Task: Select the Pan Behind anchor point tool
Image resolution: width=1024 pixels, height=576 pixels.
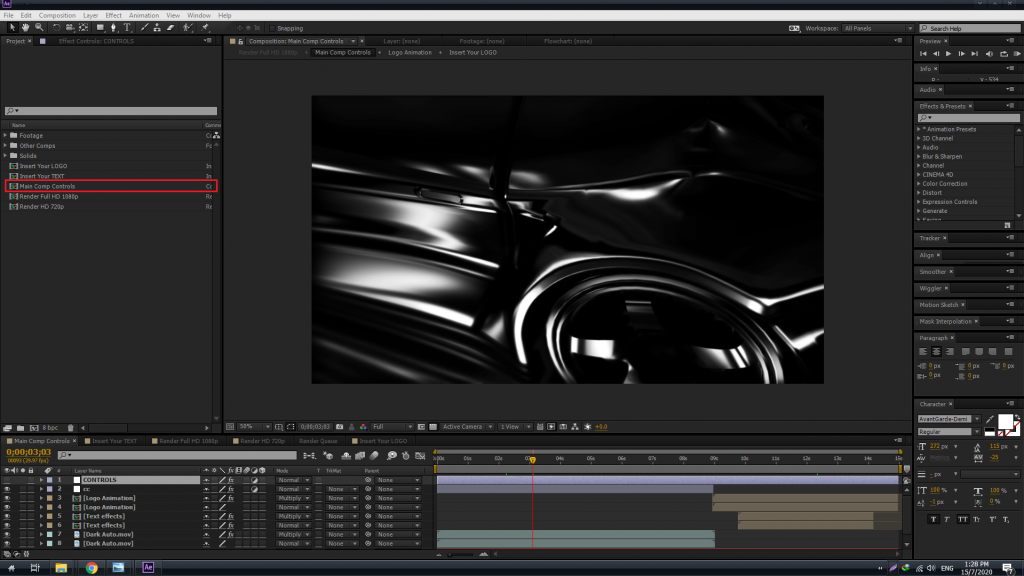Action: pyautogui.click(x=84, y=27)
